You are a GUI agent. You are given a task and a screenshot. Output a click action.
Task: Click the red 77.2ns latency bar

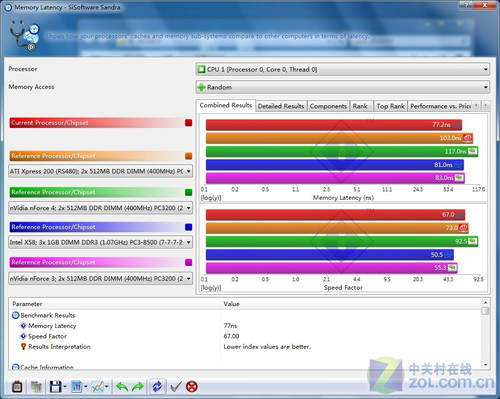point(334,125)
